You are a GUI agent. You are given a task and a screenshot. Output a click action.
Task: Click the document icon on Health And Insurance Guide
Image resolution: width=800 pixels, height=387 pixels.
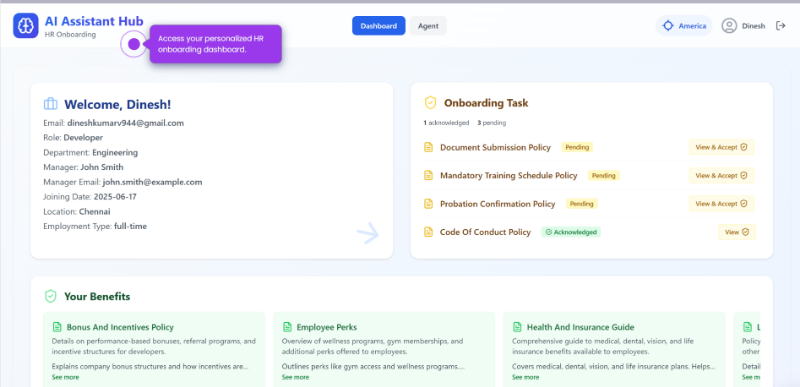517,327
